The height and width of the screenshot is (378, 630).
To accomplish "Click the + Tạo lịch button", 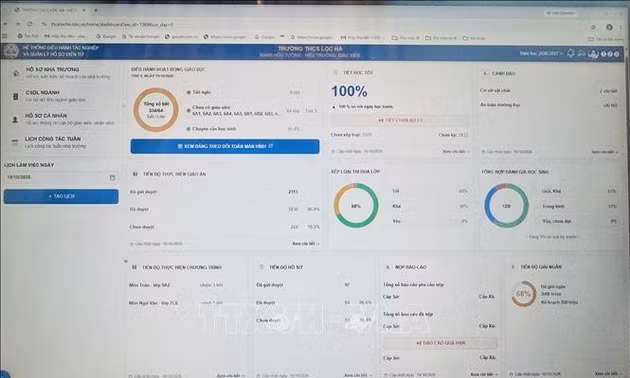I will [61, 196].
